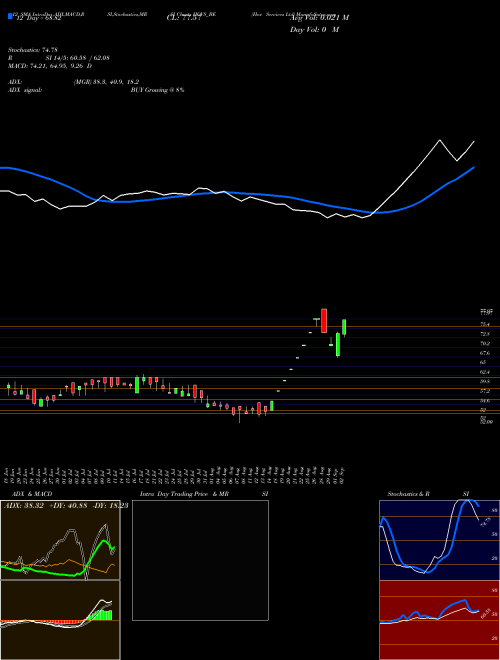Open the MACD histogram chart panel
Screen dimensions: 500x660
[x=60, y=620]
